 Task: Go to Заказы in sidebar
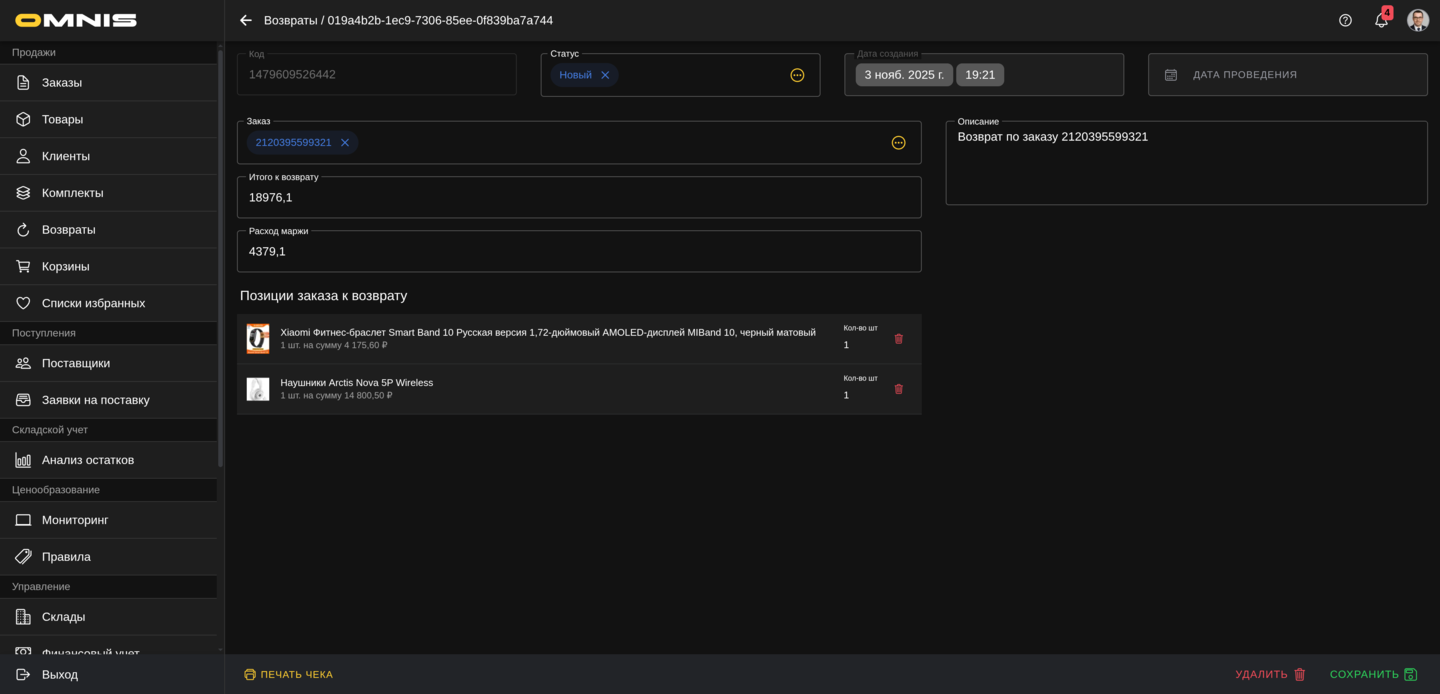point(62,83)
